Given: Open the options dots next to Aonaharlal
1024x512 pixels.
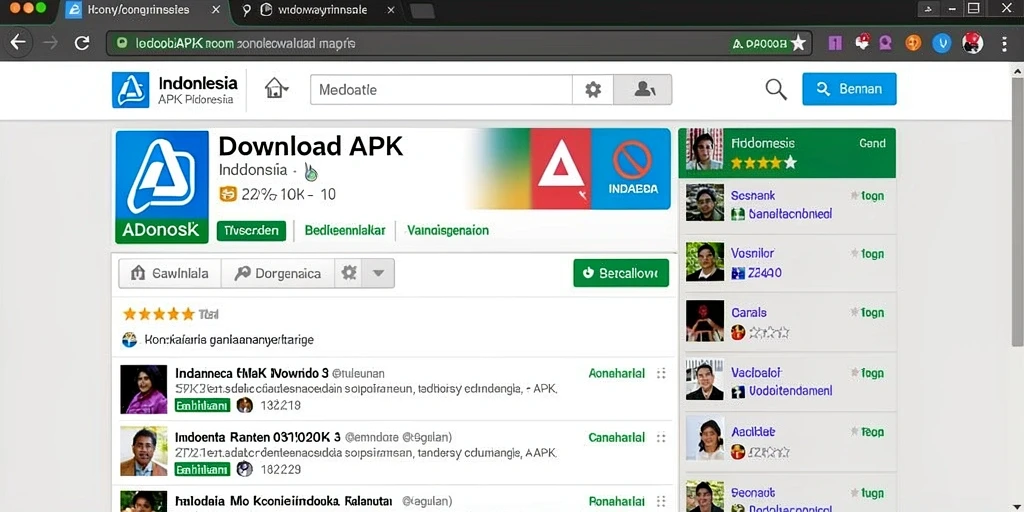Looking at the screenshot, I should (661, 373).
